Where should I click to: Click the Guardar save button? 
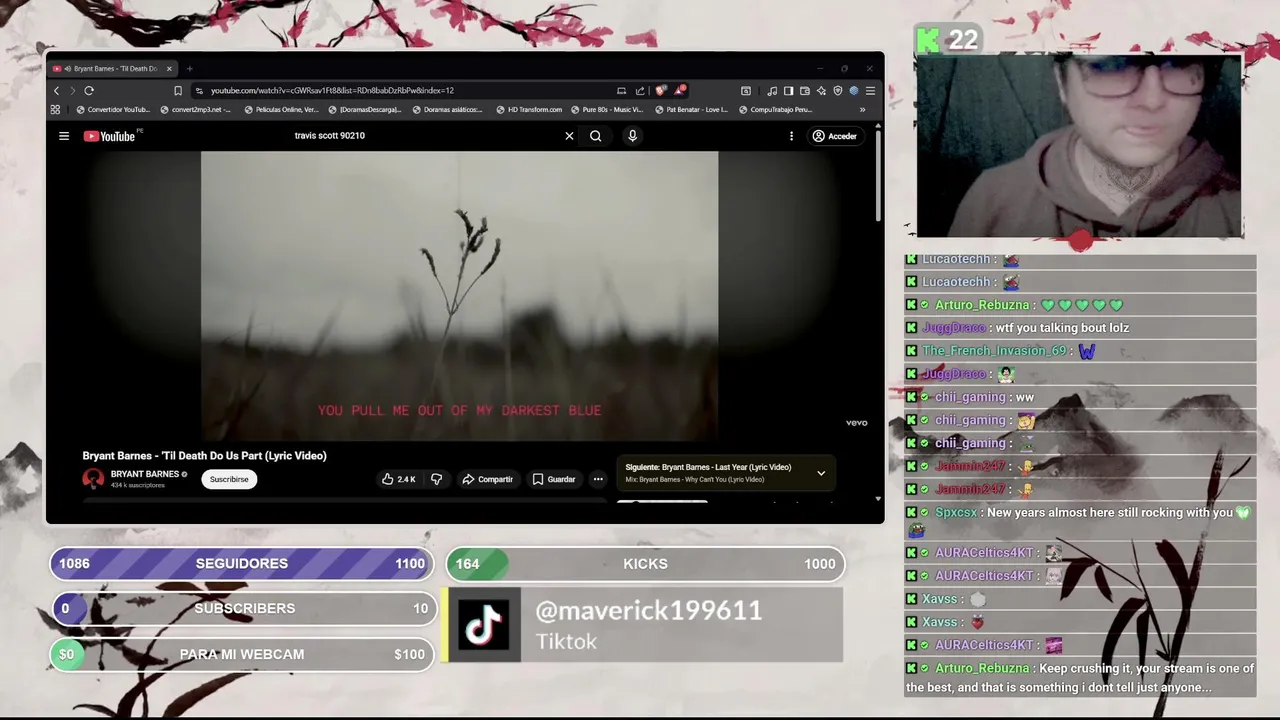[x=553, y=479]
